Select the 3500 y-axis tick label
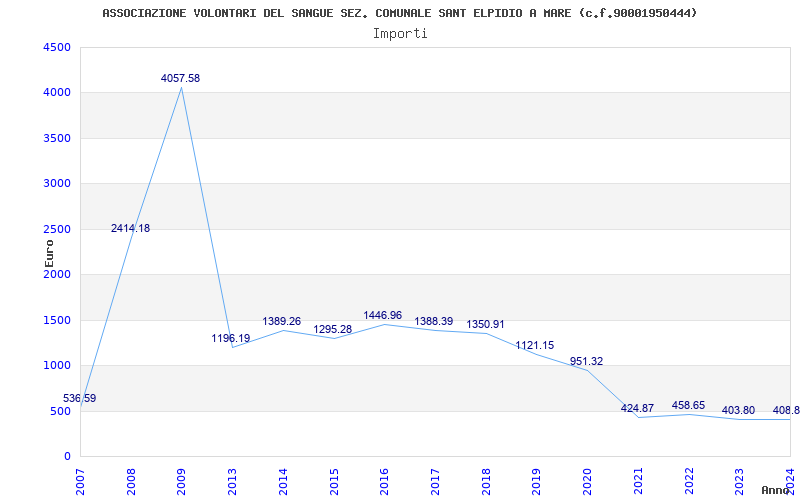 coord(57,138)
